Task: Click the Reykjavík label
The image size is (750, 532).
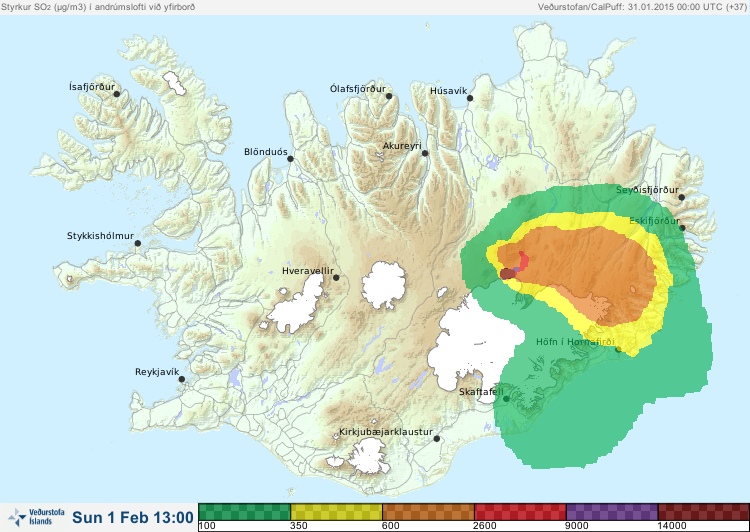Action: pyautogui.click(x=157, y=372)
